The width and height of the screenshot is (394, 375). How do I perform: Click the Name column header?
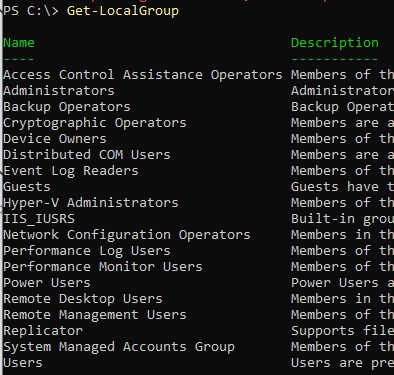pos(19,43)
